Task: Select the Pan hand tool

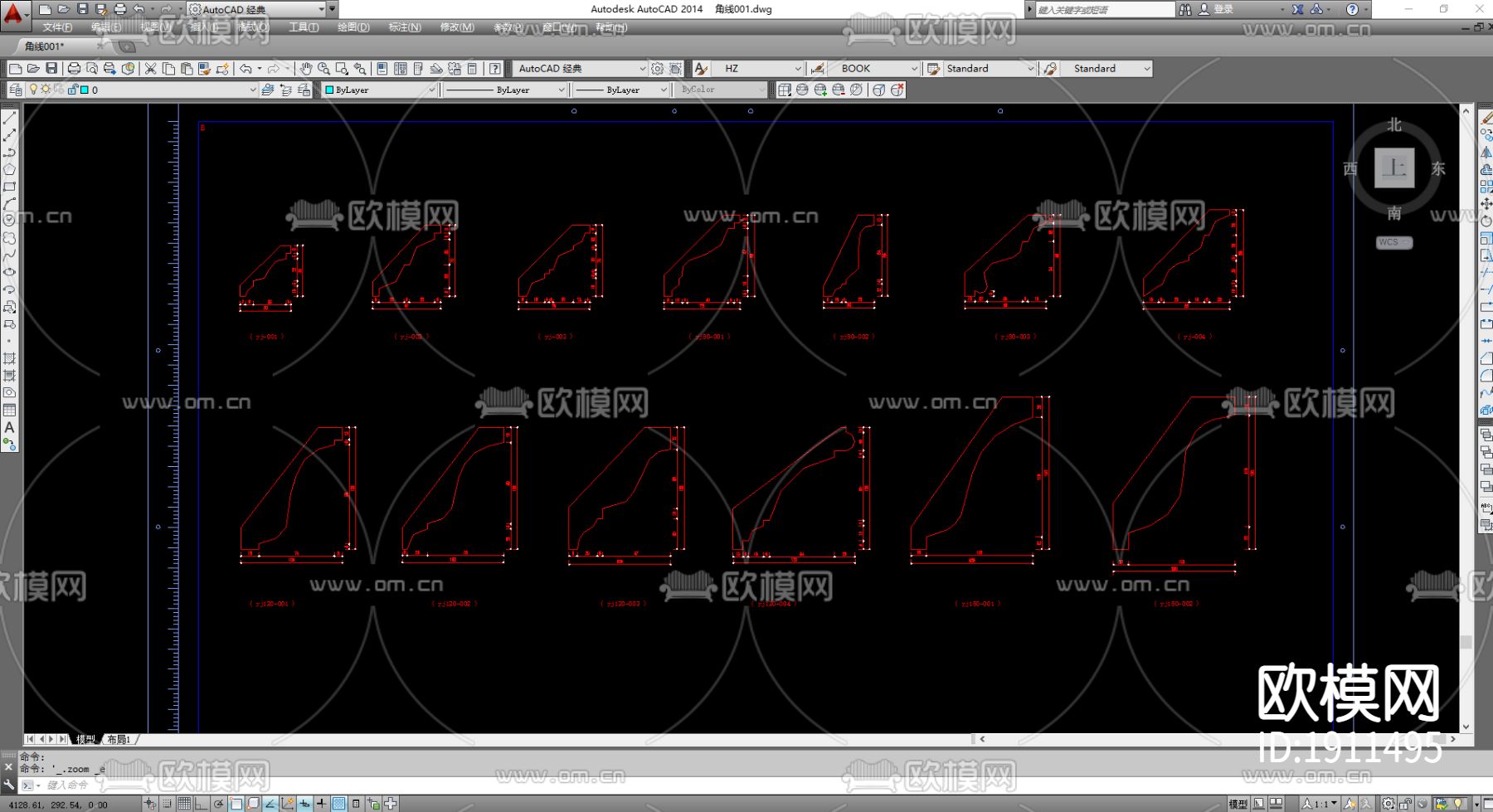Action: point(306,68)
